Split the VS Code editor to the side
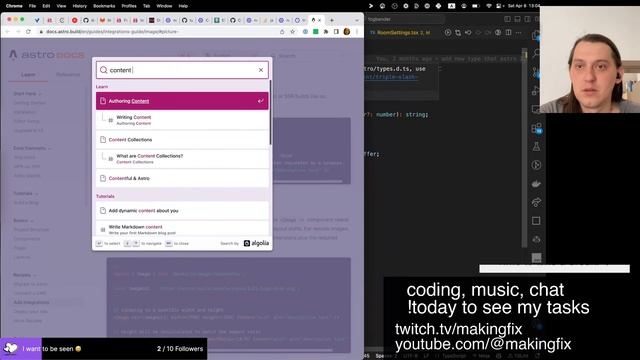This screenshot has width=640, height=360. tap(509, 32)
